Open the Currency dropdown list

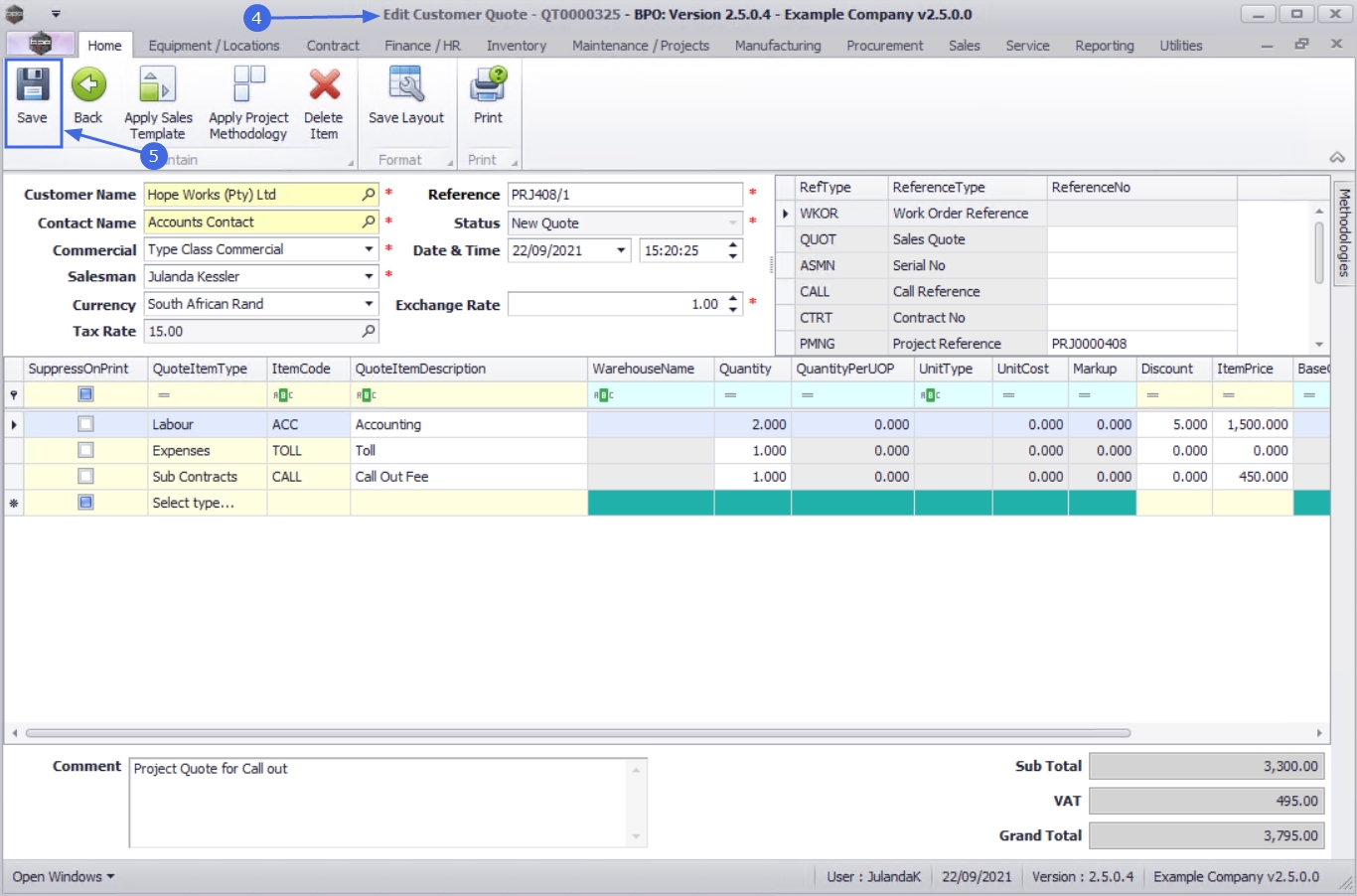point(369,304)
